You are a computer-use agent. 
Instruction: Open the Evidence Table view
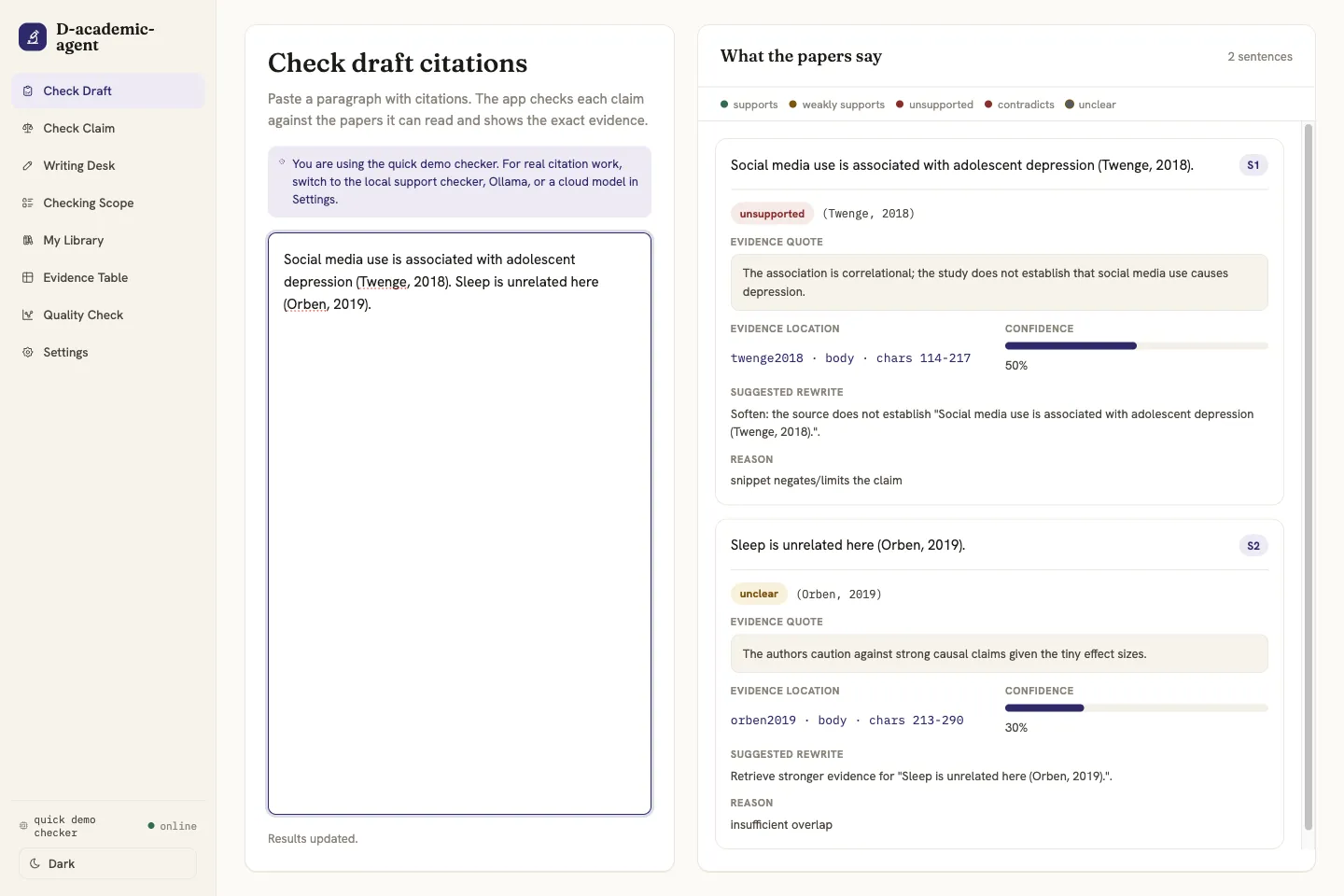108,277
